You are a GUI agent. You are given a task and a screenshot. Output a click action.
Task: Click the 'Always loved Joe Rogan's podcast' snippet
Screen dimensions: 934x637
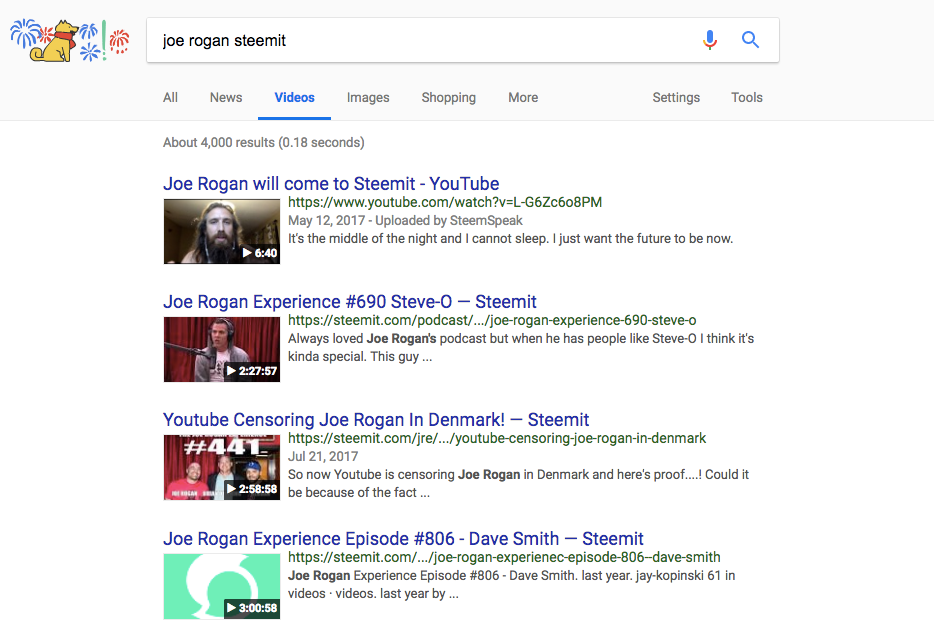click(x=521, y=347)
